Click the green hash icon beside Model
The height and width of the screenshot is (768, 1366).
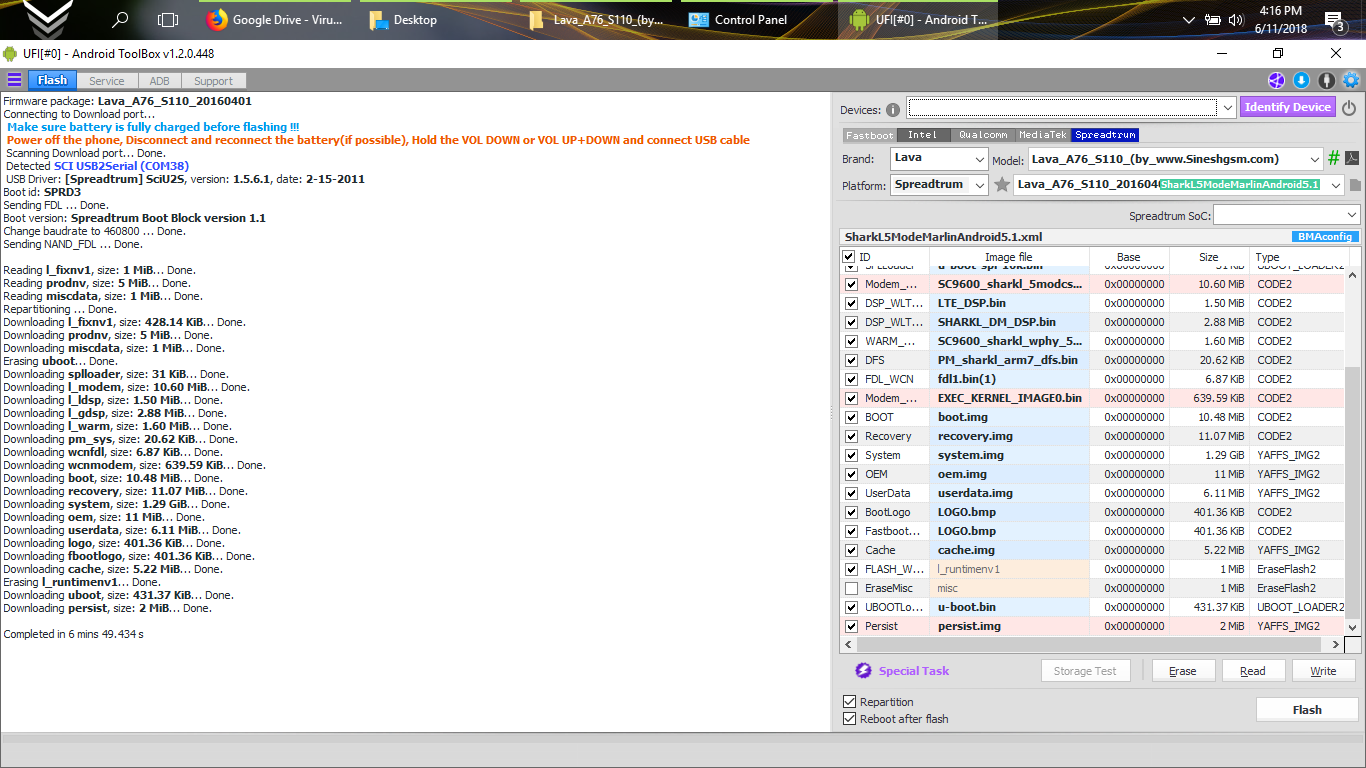(1333, 158)
